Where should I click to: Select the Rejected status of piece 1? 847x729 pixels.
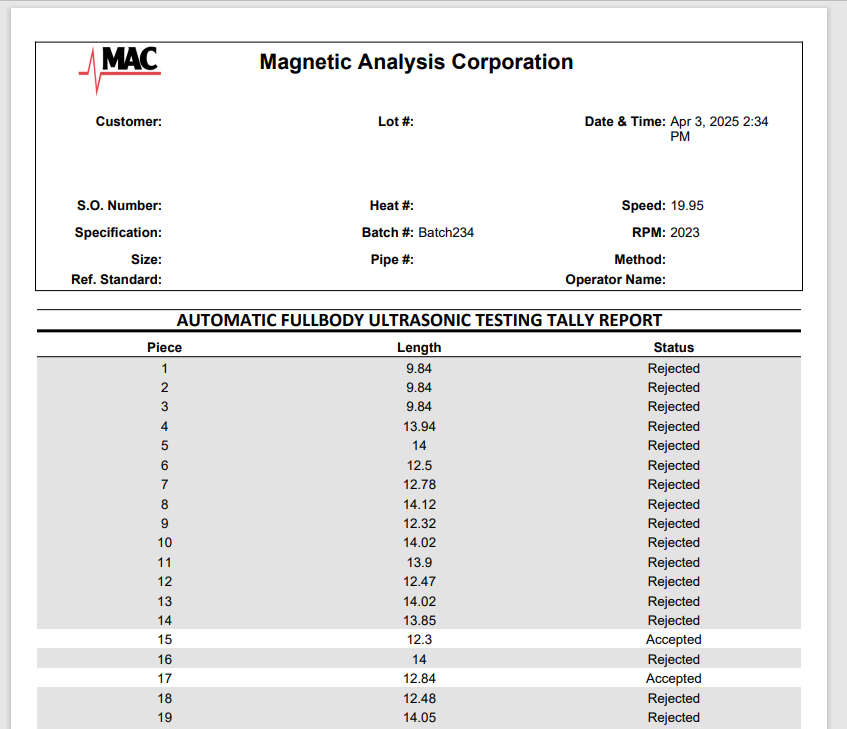[673, 368]
